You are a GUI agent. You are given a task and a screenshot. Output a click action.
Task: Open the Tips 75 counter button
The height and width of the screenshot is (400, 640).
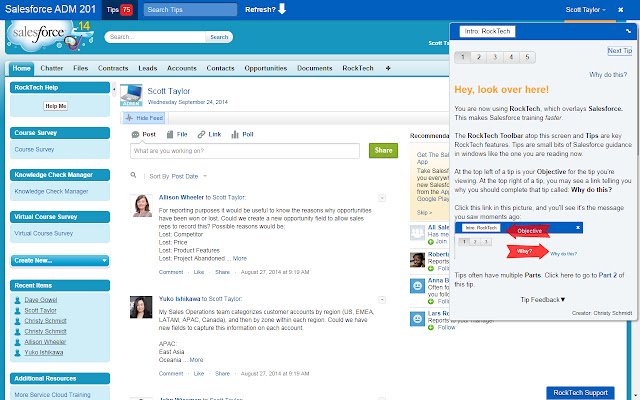pos(119,9)
